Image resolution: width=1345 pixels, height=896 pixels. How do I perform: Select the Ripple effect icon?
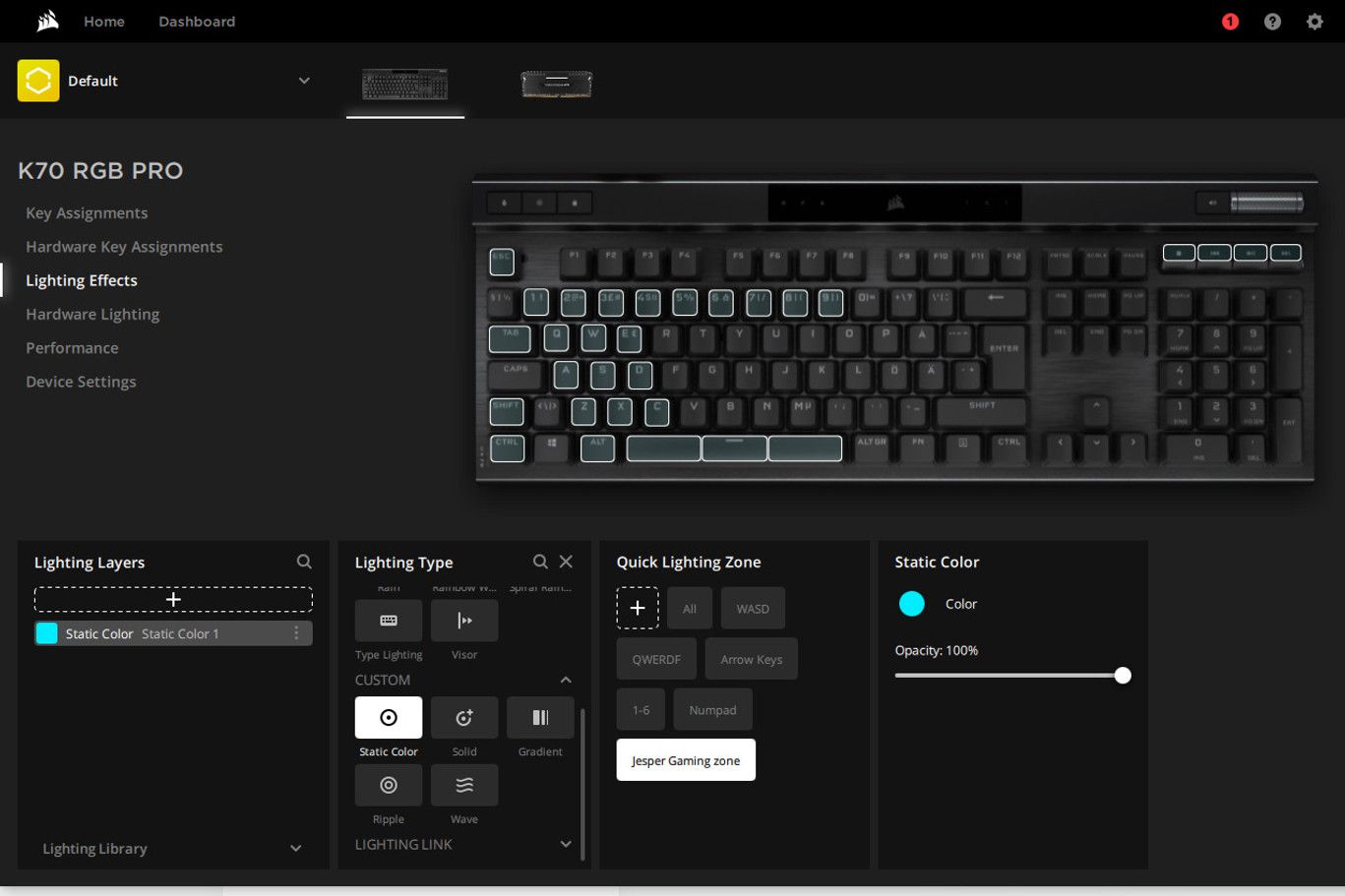[x=389, y=785]
